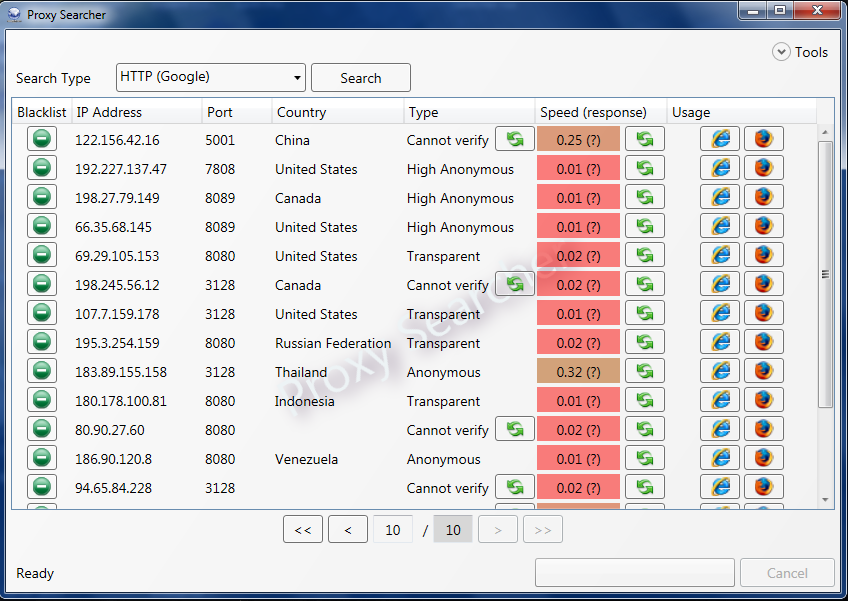Open the Search Type dropdown
The height and width of the screenshot is (601, 848).
click(x=210, y=77)
